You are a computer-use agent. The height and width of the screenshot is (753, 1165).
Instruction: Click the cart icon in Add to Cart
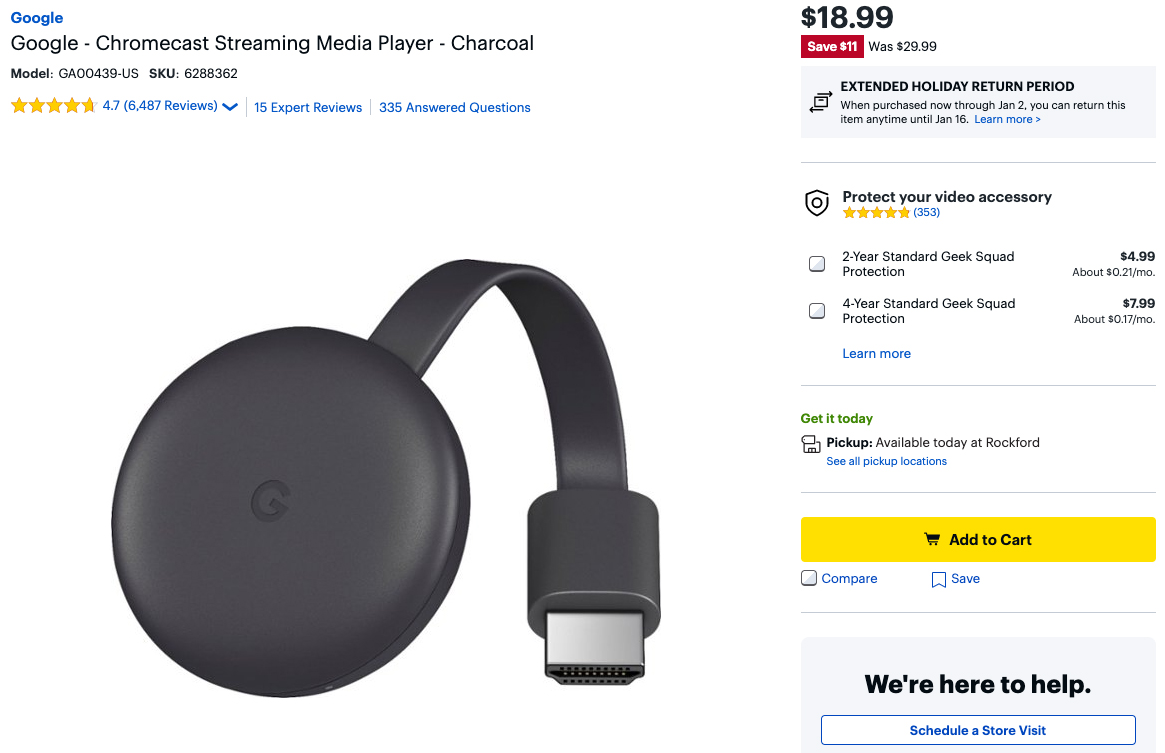(932, 540)
